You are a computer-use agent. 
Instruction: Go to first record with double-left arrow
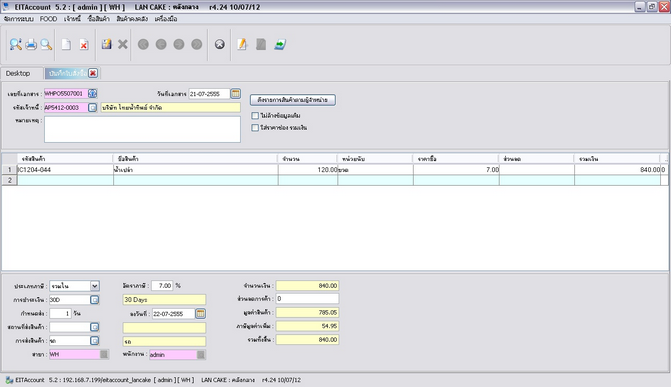(143, 44)
